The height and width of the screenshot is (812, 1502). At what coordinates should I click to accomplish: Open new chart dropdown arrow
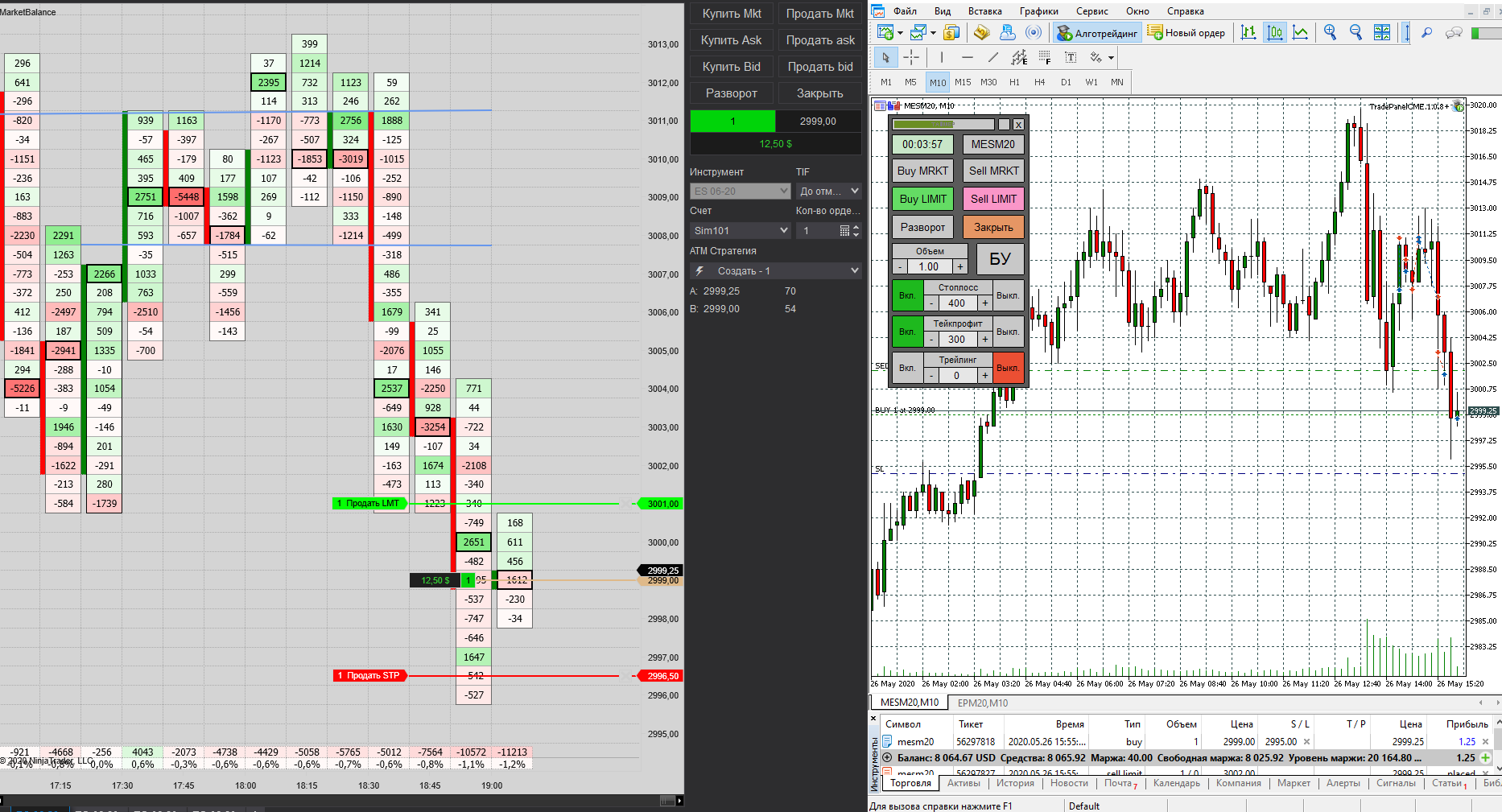coord(901,34)
